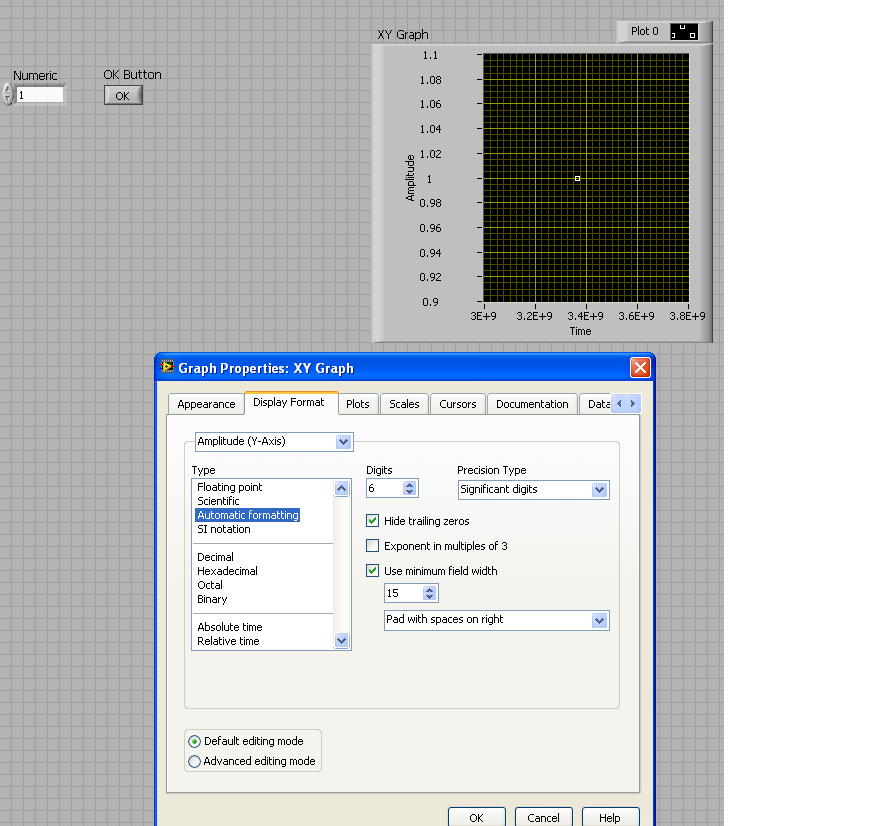Click the Type list scrollbar

(x=341, y=565)
